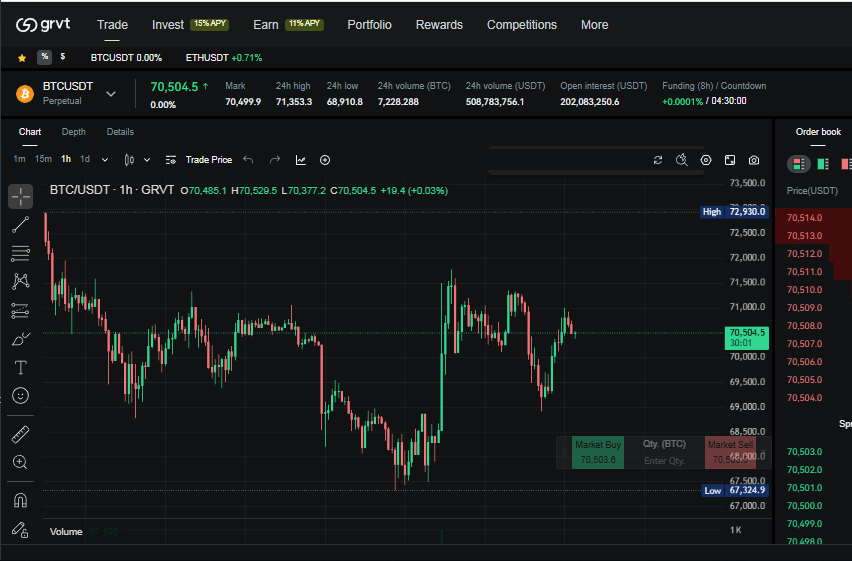Open the Competitions page

(x=522, y=25)
